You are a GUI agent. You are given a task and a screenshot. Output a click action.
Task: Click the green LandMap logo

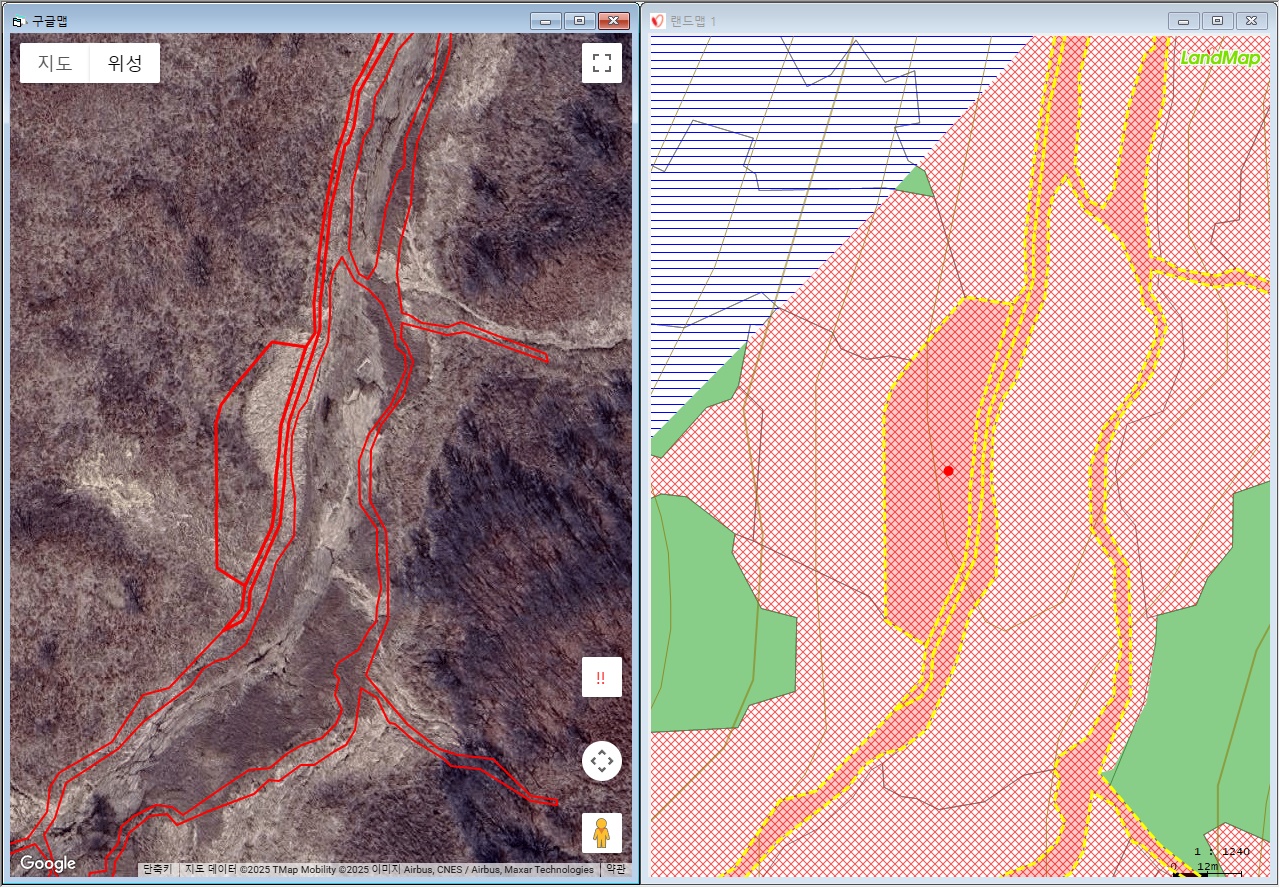coord(1220,58)
